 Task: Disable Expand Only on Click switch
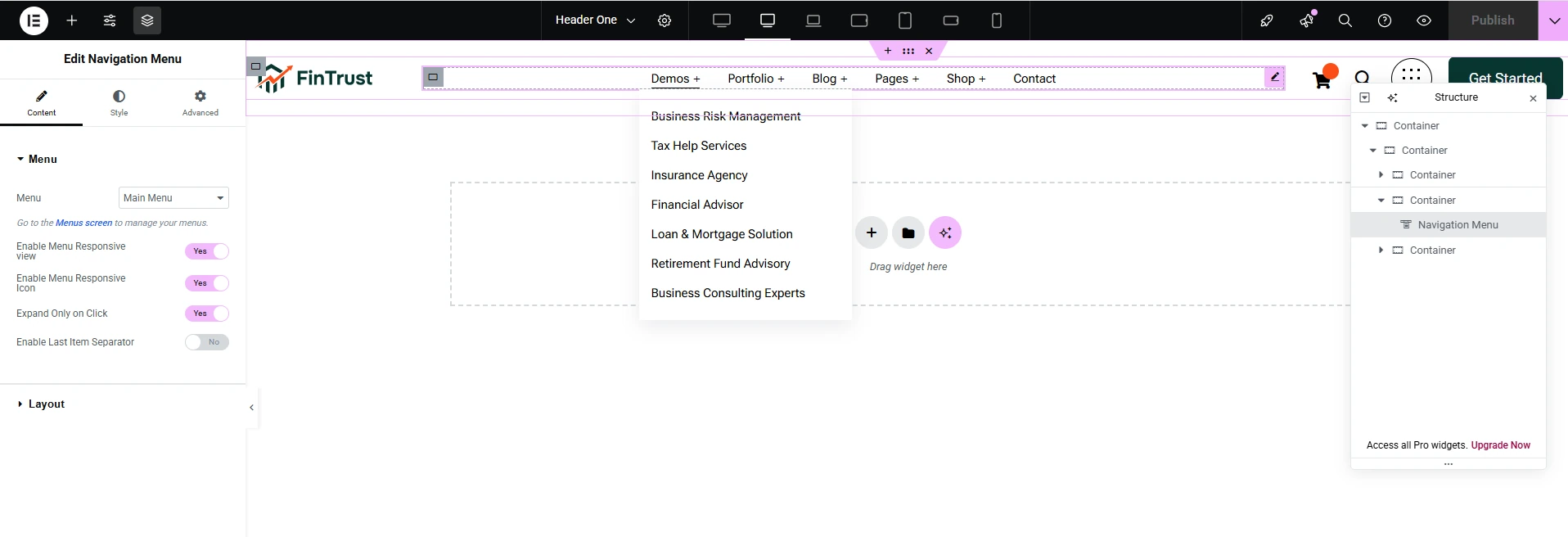pos(206,314)
